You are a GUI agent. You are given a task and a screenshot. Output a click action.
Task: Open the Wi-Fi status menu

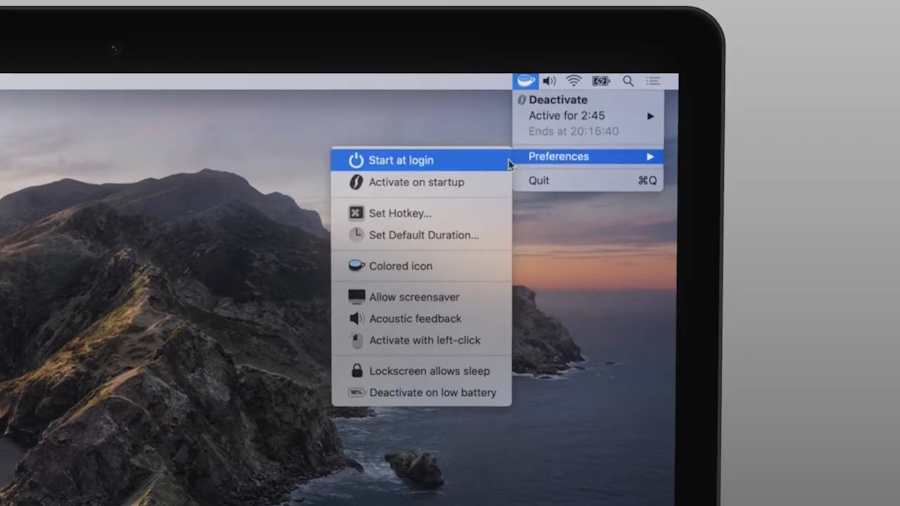pyautogui.click(x=574, y=81)
